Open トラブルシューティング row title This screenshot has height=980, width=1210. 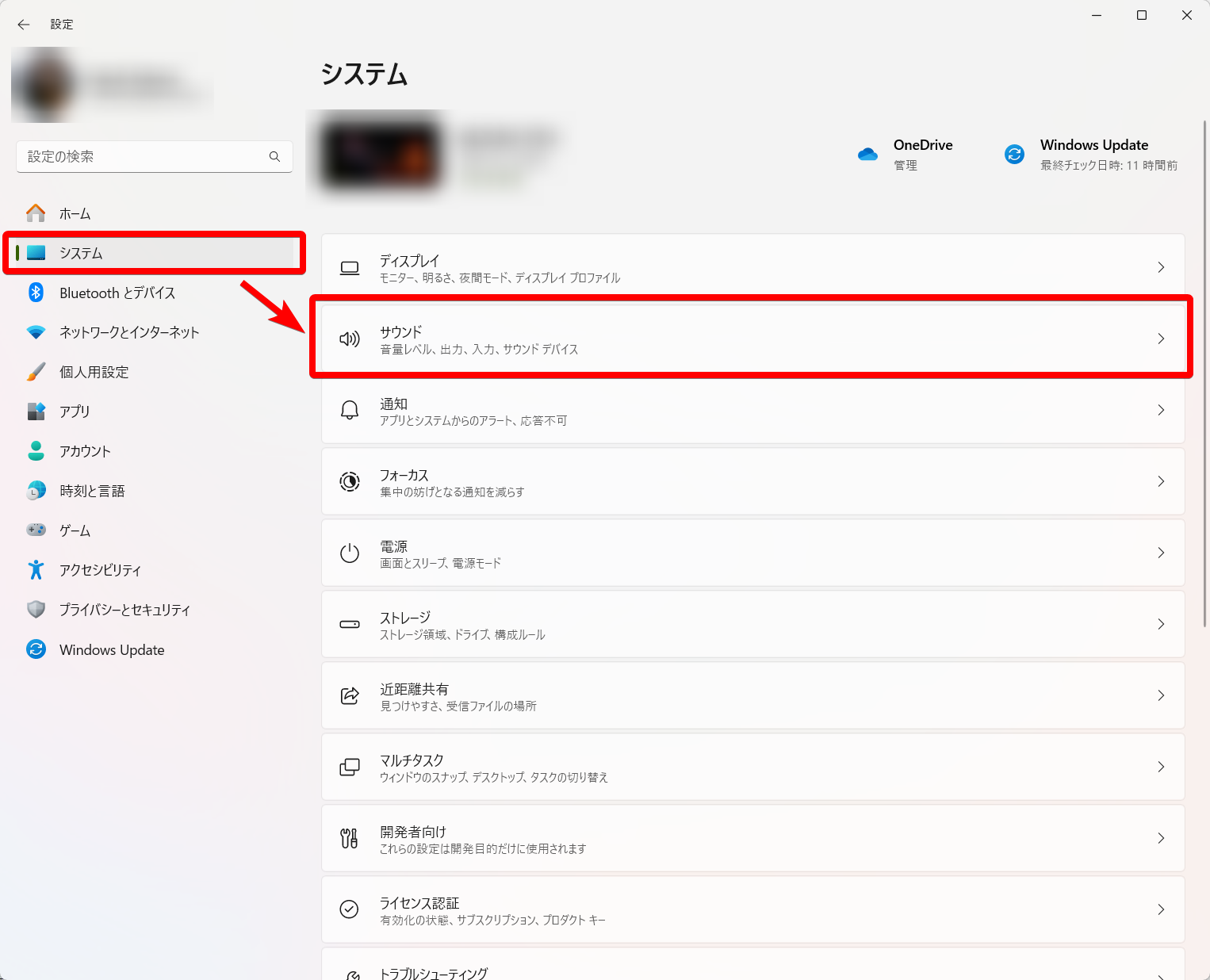click(x=434, y=973)
